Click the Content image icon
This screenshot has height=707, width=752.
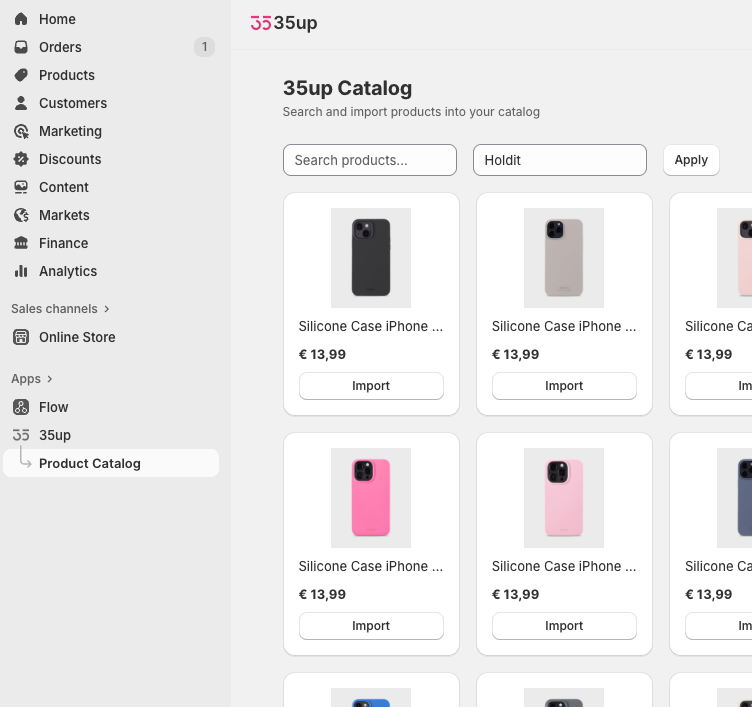pyautogui.click(x=21, y=187)
